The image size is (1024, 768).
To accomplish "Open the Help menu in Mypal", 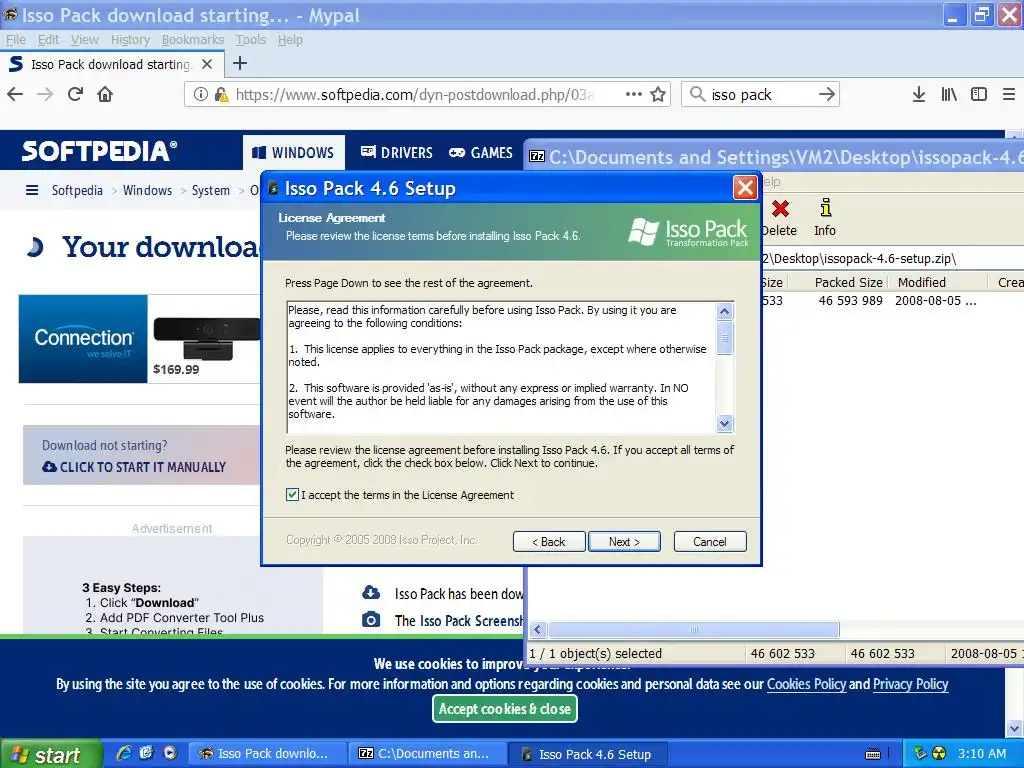I will coord(290,40).
